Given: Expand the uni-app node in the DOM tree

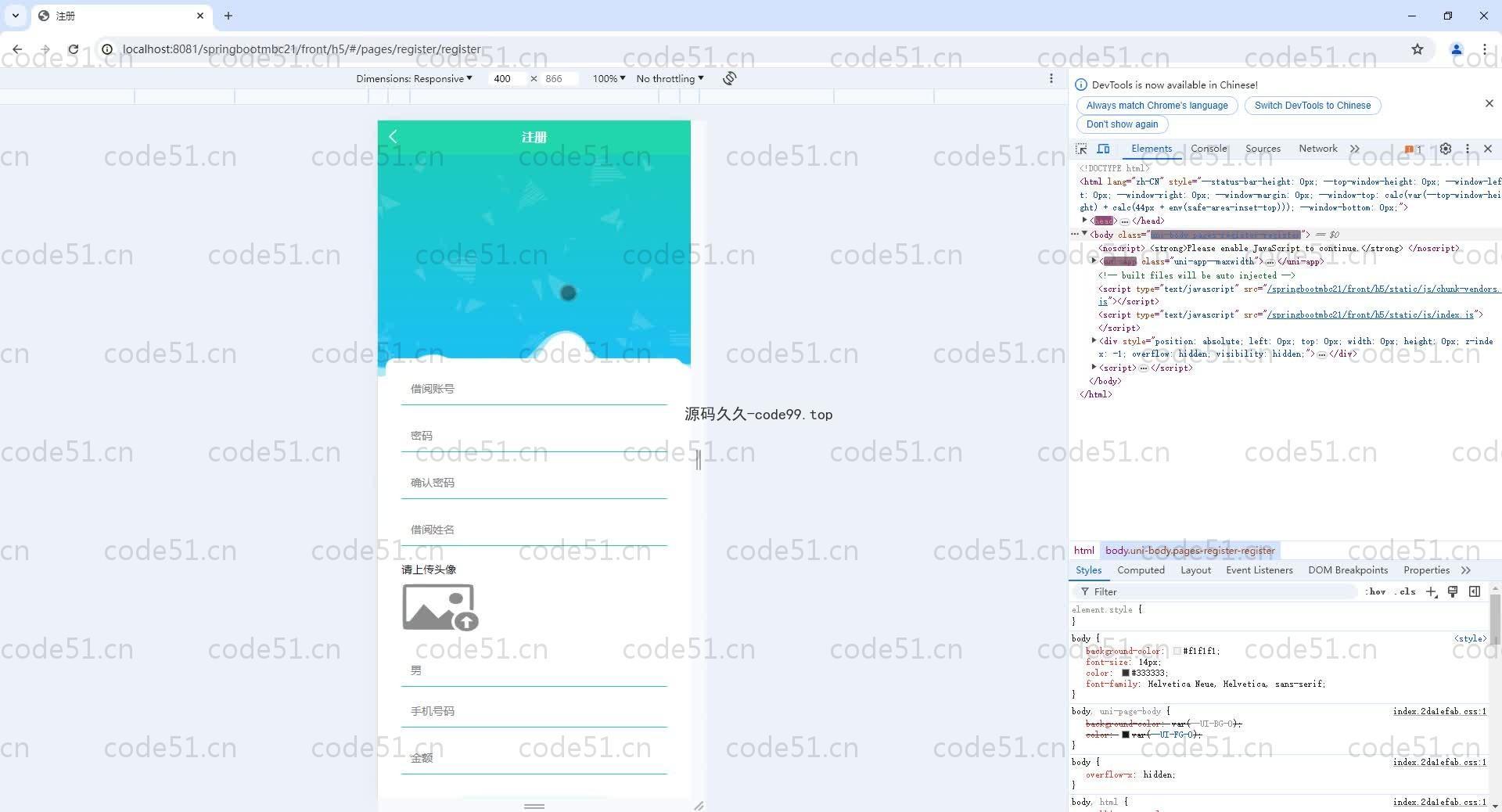Looking at the screenshot, I should click(x=1094, y=261).
